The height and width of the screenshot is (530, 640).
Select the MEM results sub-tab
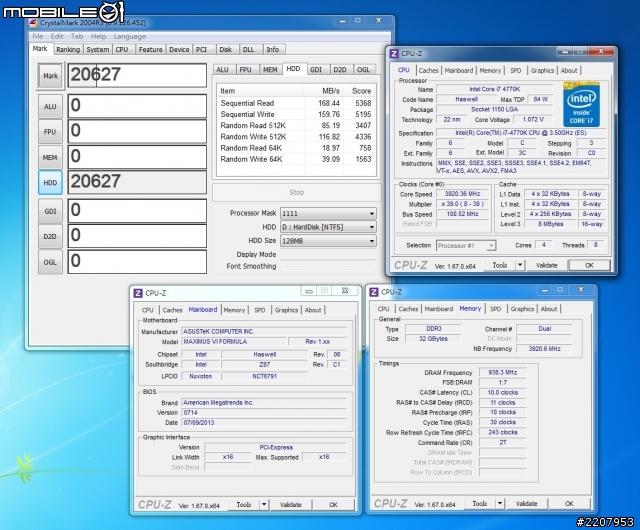click(270, 70)
